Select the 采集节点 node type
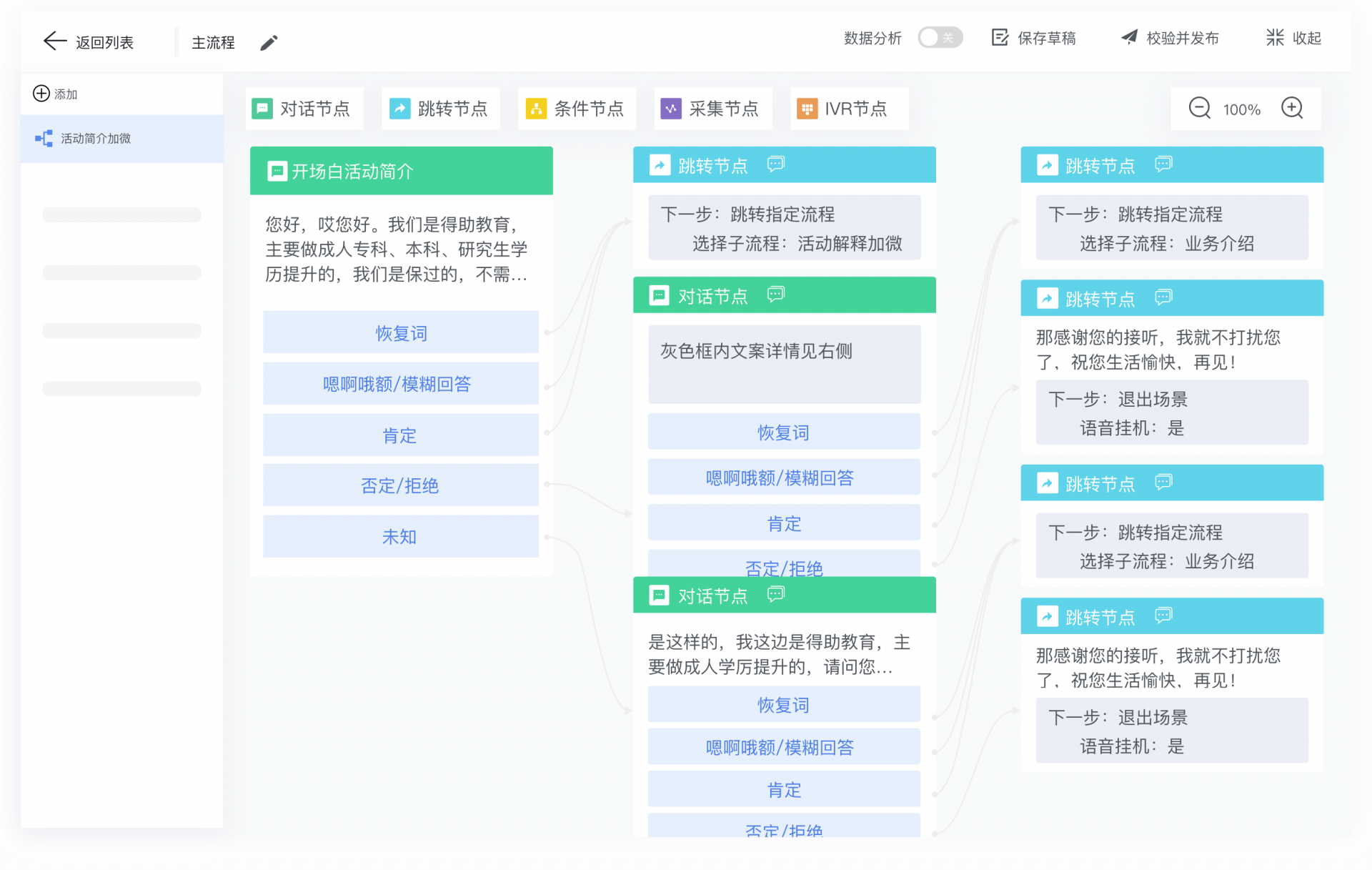 (x=712, y=109)
